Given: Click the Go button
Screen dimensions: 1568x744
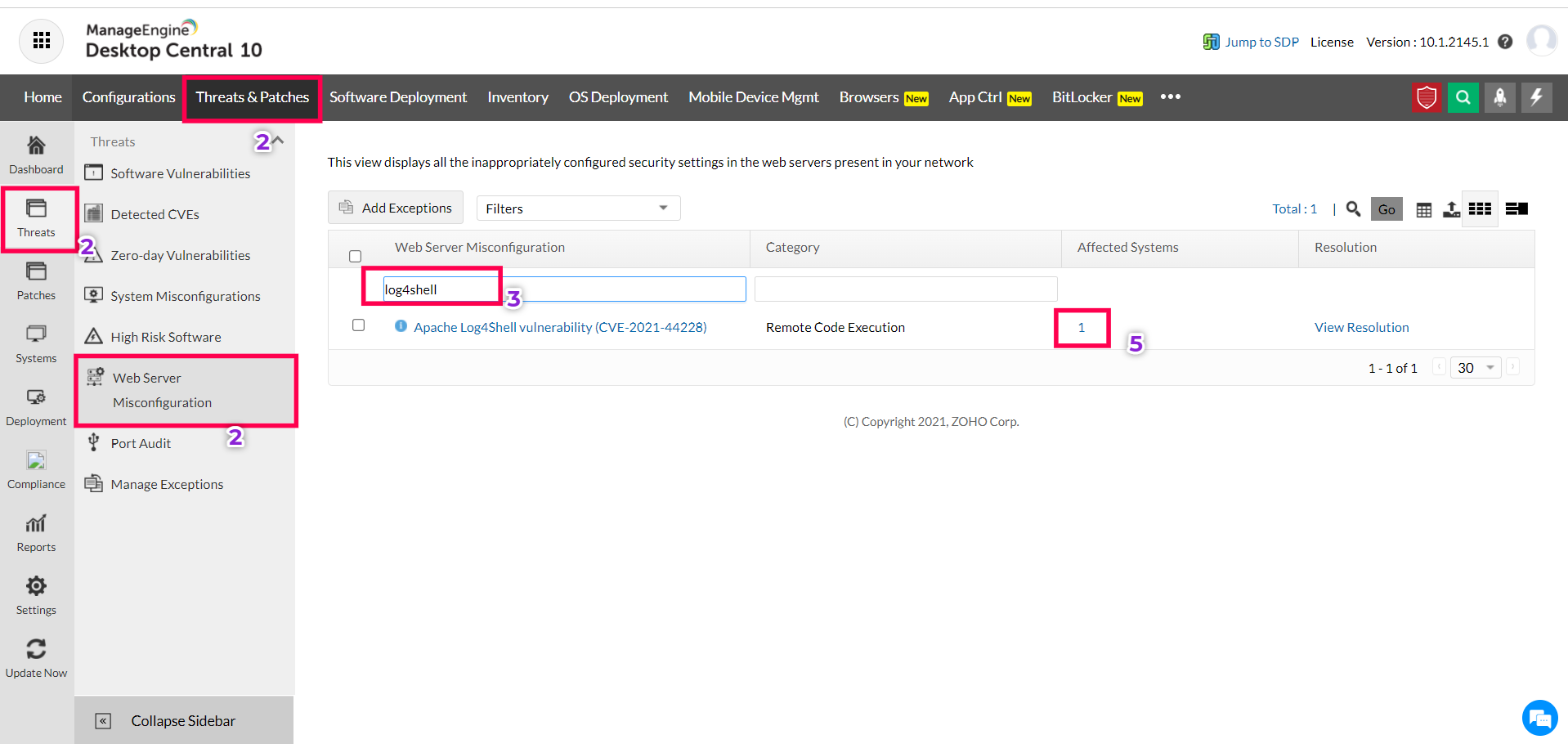Looking at the screenshot, I should pos(1387,209).
